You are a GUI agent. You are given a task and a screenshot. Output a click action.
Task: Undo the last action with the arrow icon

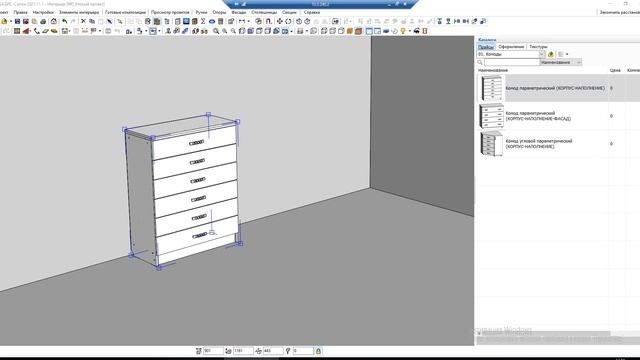coord(64,21)
